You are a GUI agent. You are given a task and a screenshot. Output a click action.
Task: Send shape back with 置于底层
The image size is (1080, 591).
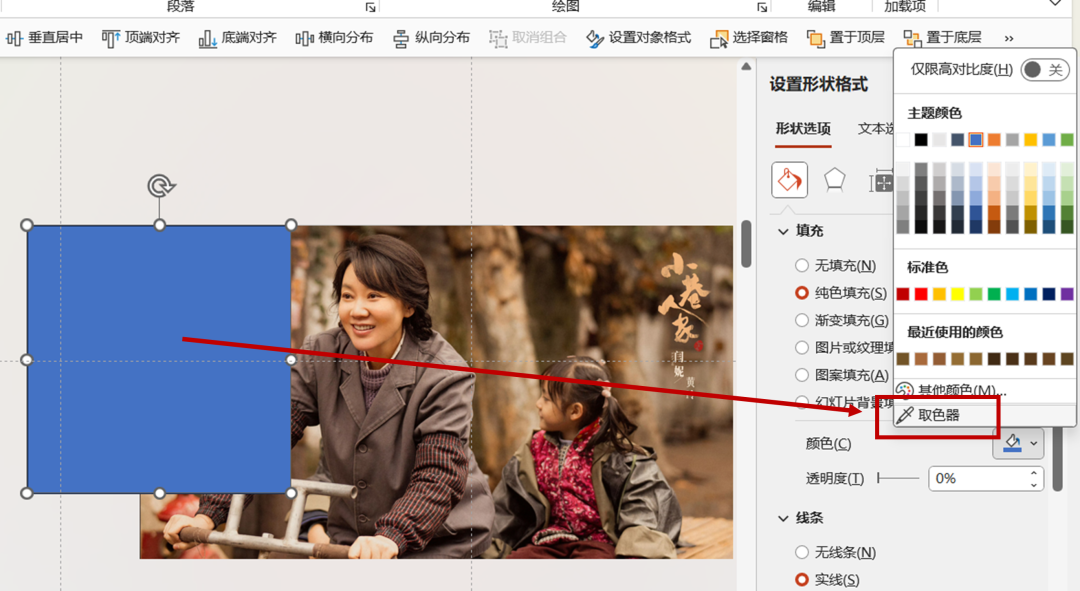coord(942,37)
